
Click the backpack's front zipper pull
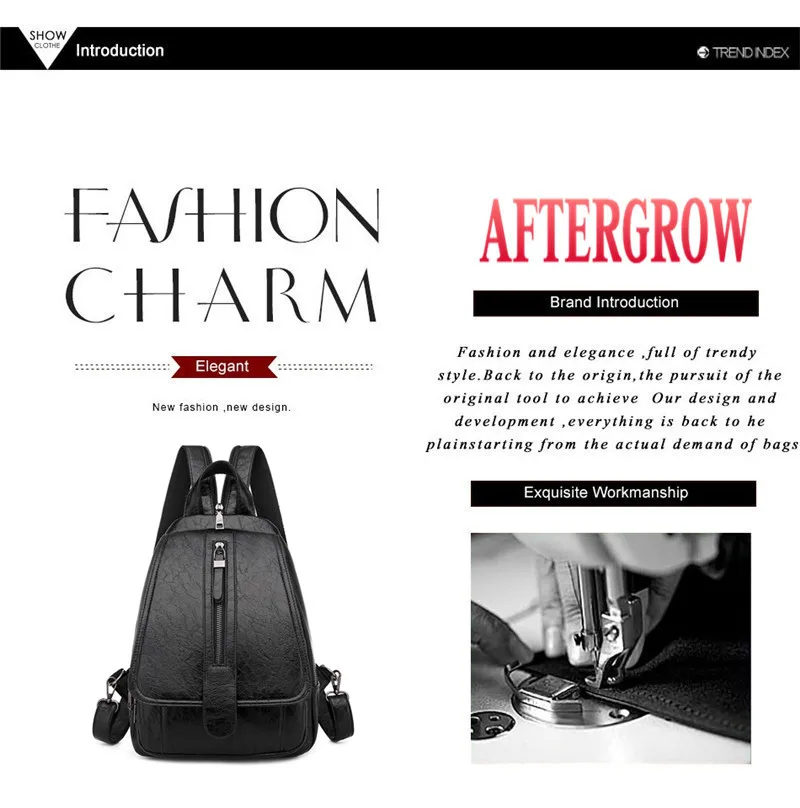click(220, 555)
